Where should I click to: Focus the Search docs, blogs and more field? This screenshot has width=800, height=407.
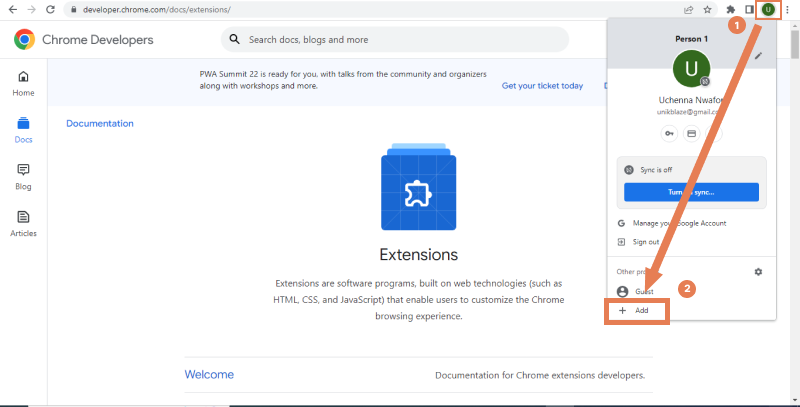click(x=394, y=39)
